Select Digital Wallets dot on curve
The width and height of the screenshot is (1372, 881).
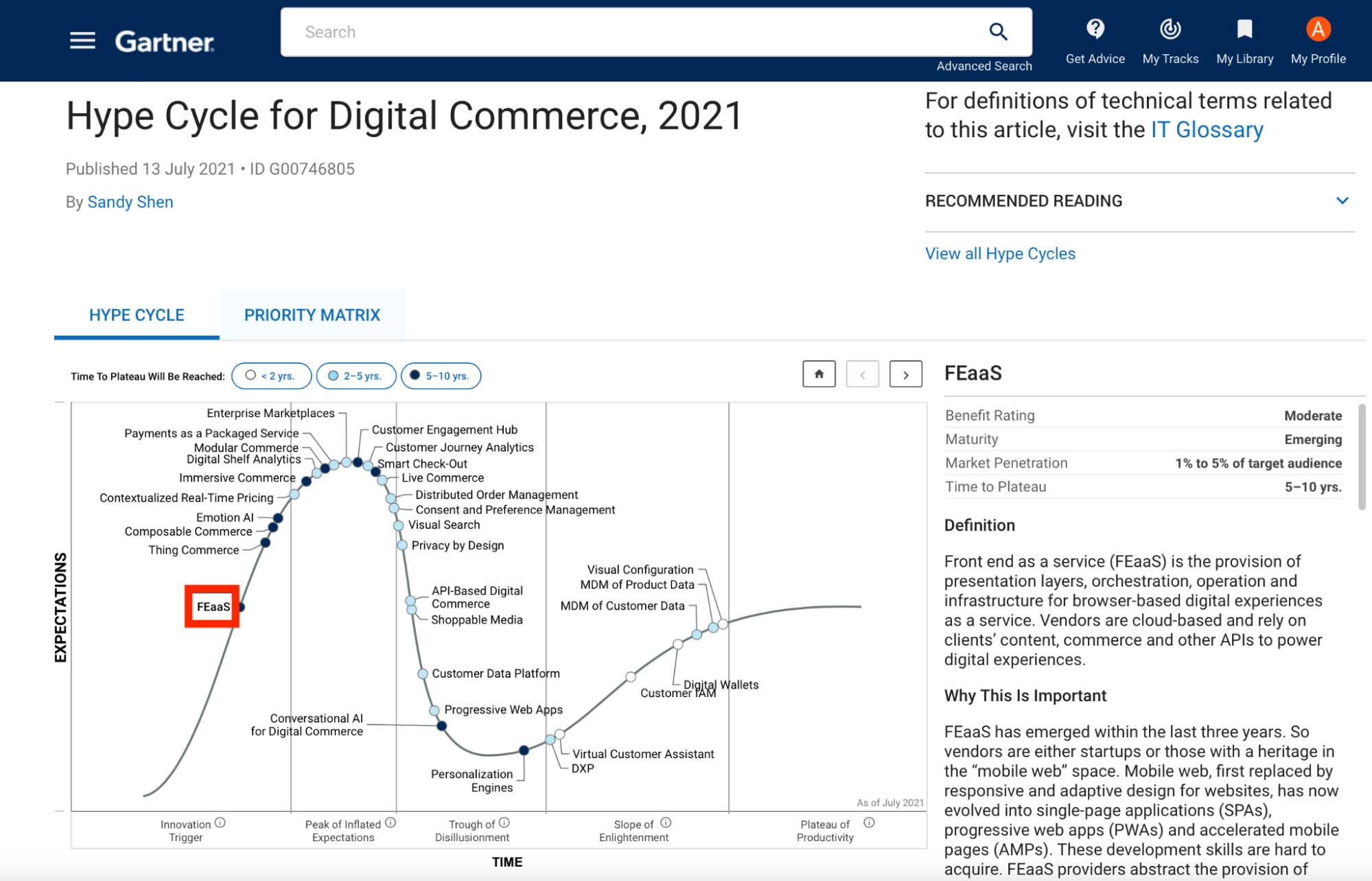click(x=678, y=644)
